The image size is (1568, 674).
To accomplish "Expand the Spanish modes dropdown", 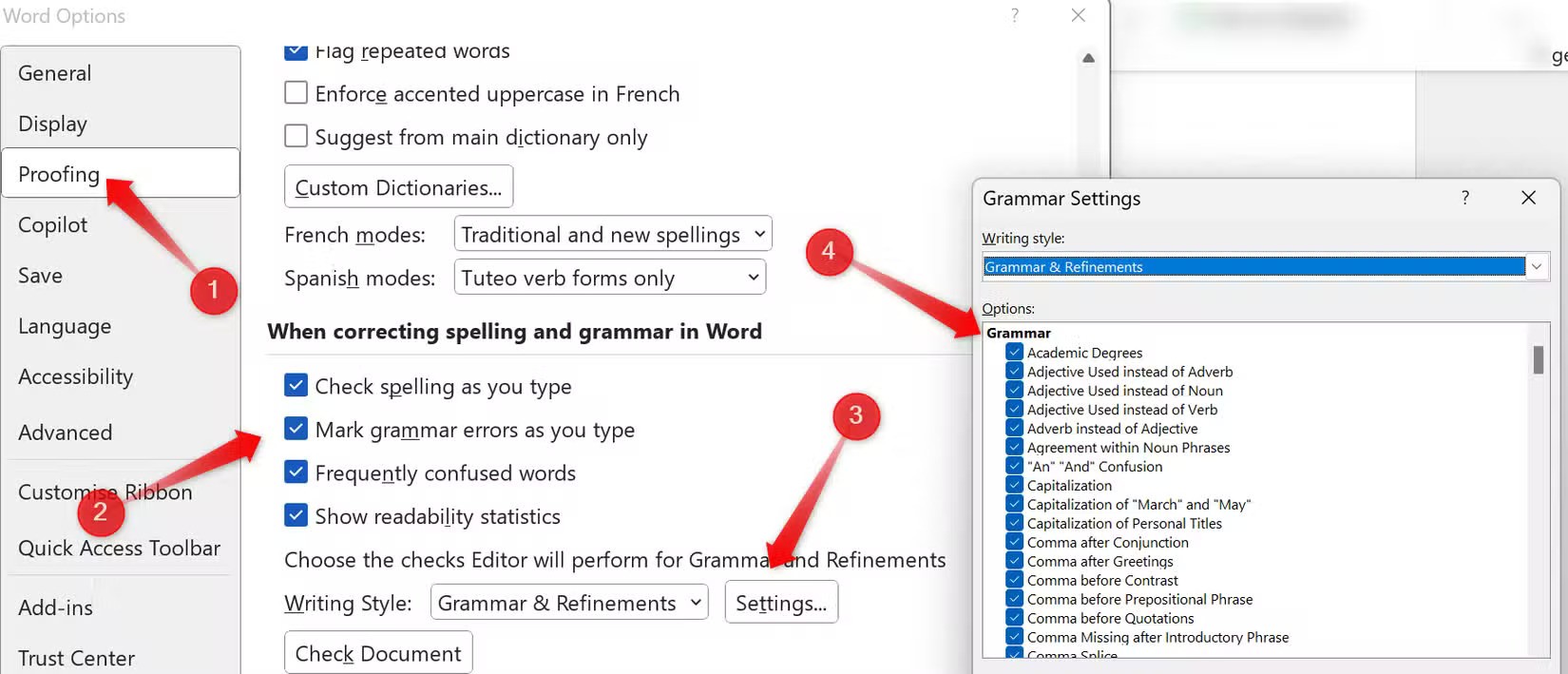I will pos(609,278).
